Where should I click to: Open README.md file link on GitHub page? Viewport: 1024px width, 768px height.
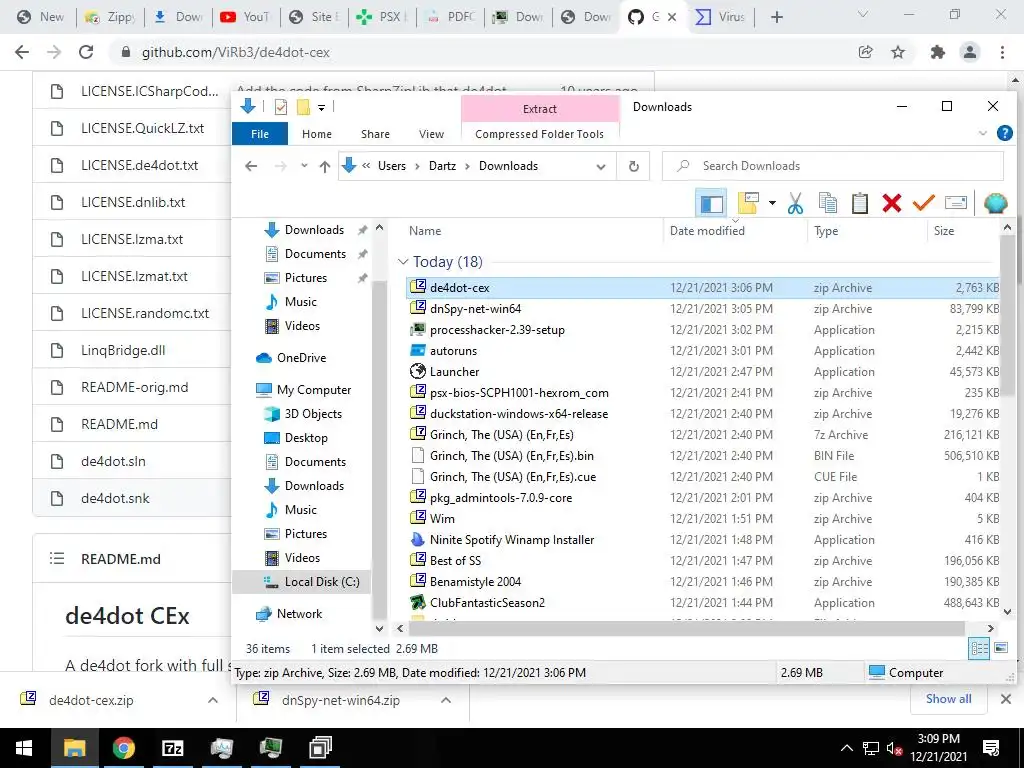tap(120, 424)
